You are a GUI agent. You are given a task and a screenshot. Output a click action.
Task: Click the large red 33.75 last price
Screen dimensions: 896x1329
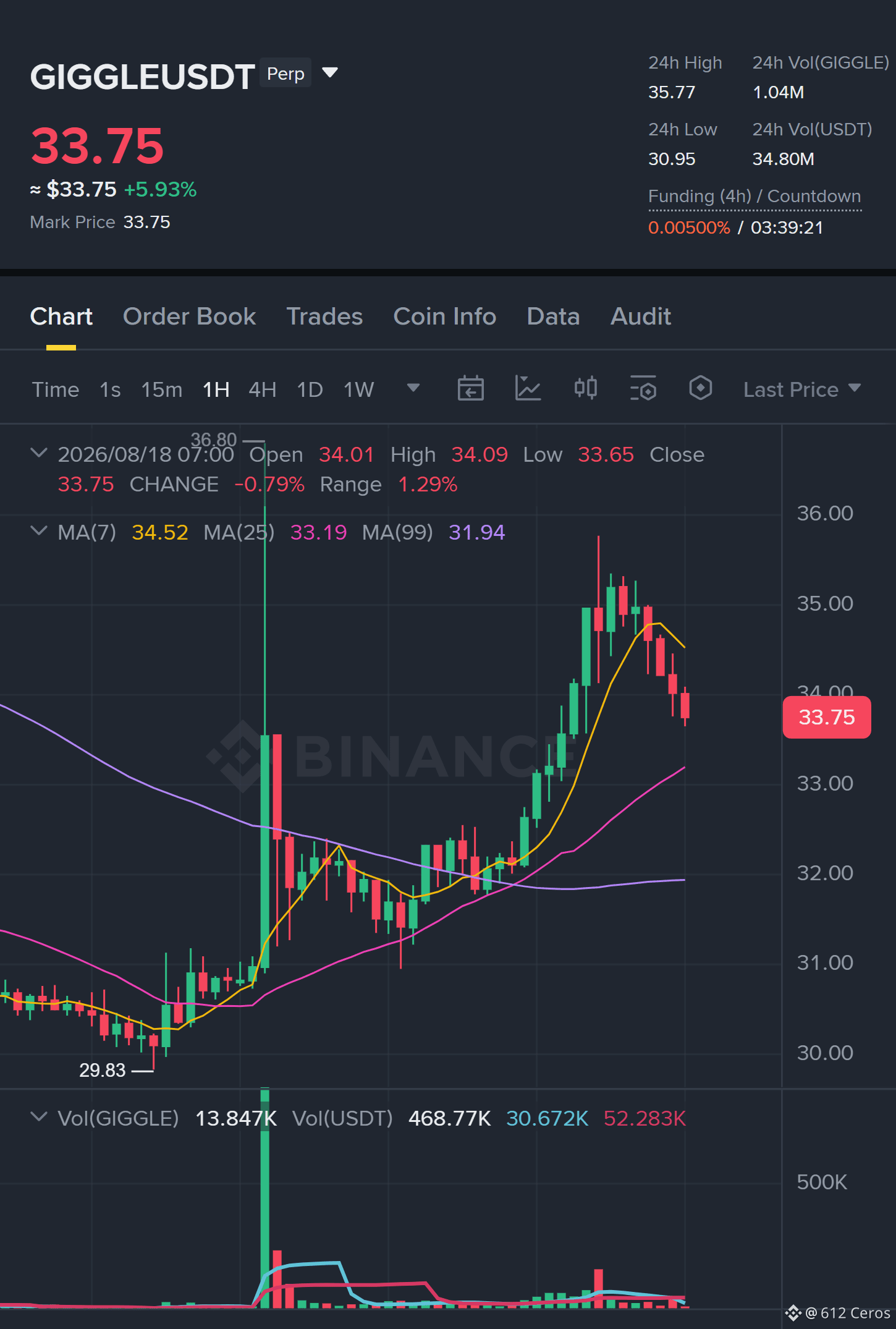coord(97,146)
